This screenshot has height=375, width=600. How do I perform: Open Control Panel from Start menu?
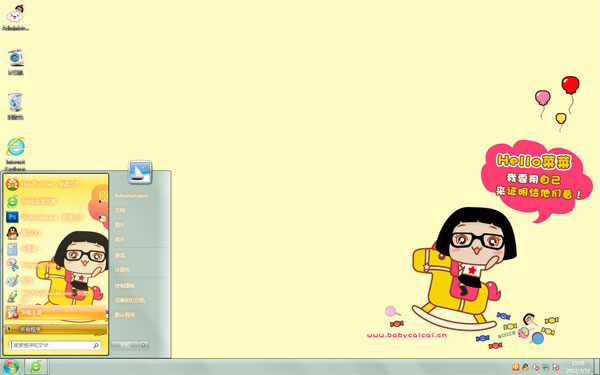point(125,285)
